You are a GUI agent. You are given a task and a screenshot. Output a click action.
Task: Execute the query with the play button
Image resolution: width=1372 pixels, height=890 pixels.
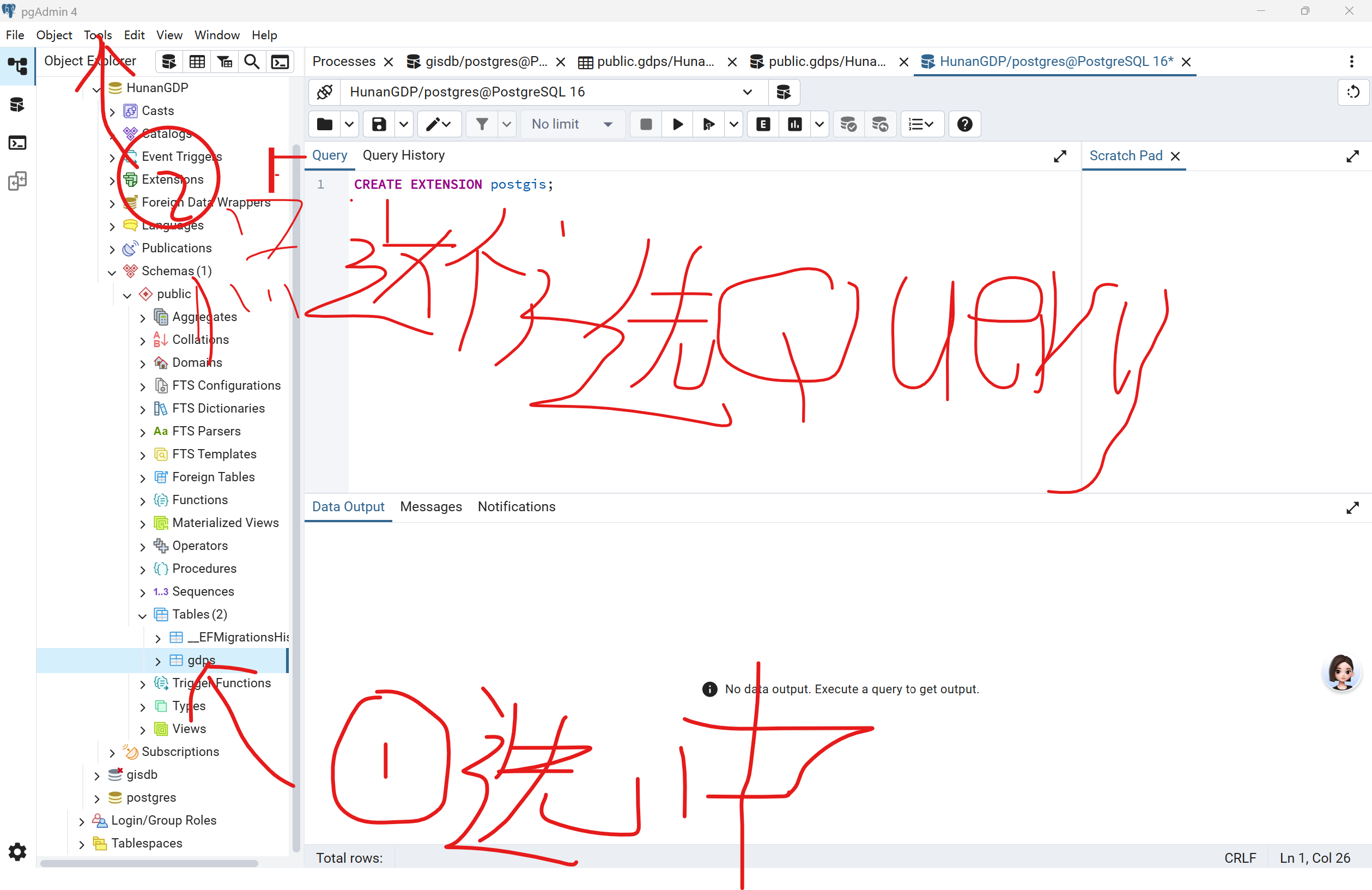point(677,124)
